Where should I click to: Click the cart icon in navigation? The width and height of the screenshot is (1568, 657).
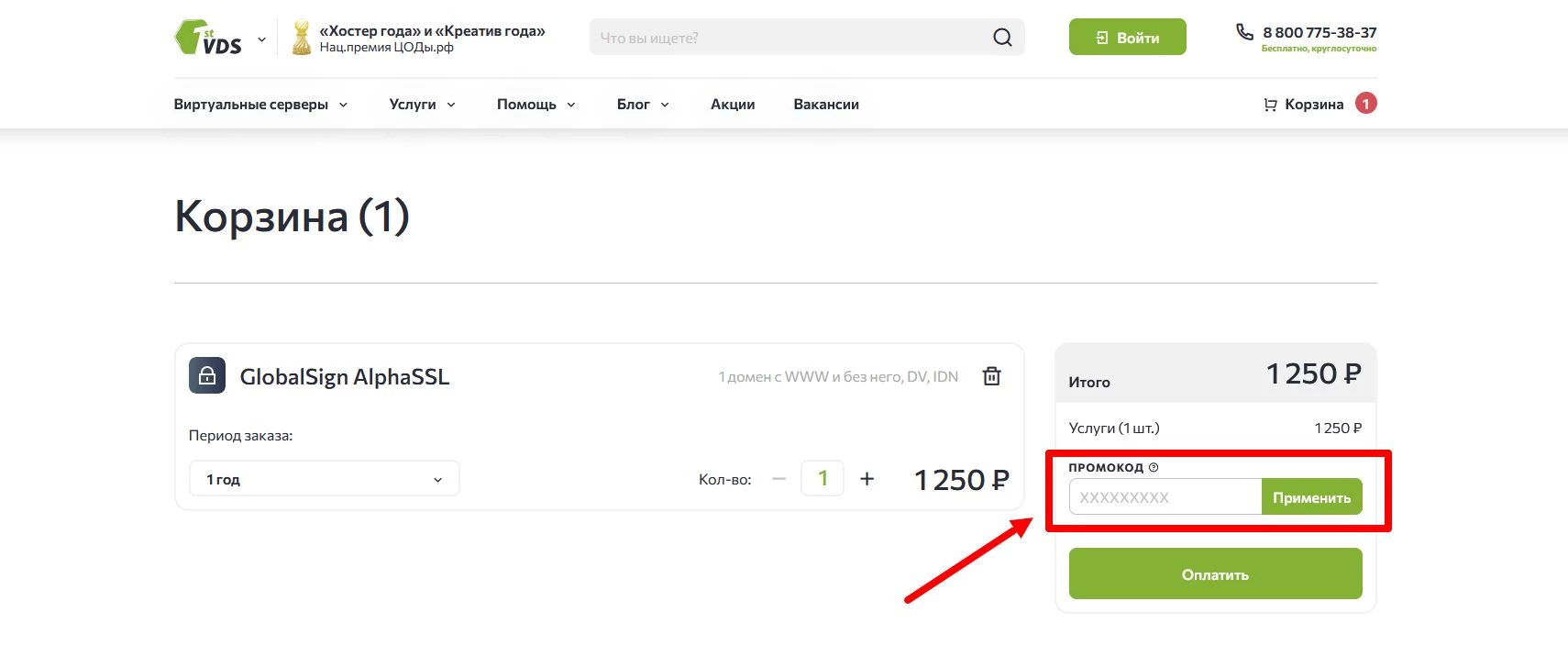click(x=1270, y=105)
